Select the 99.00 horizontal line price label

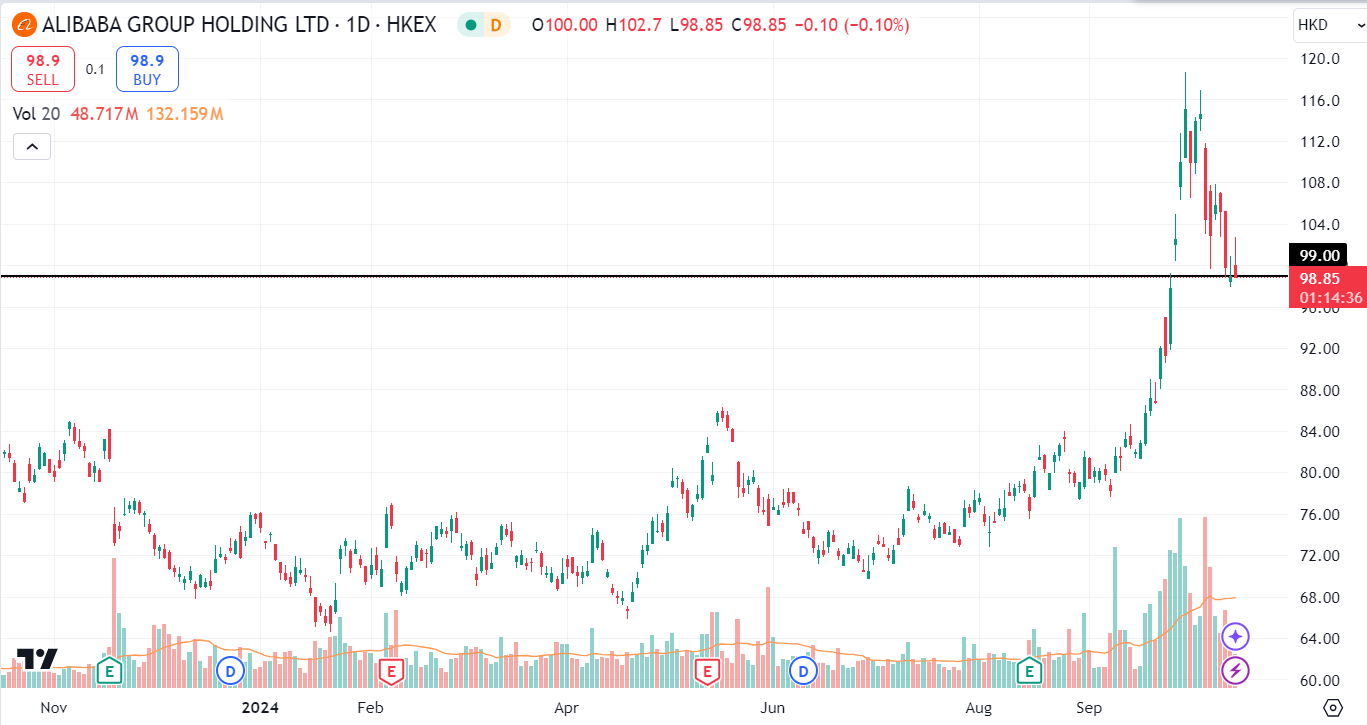click(1317, 256)
